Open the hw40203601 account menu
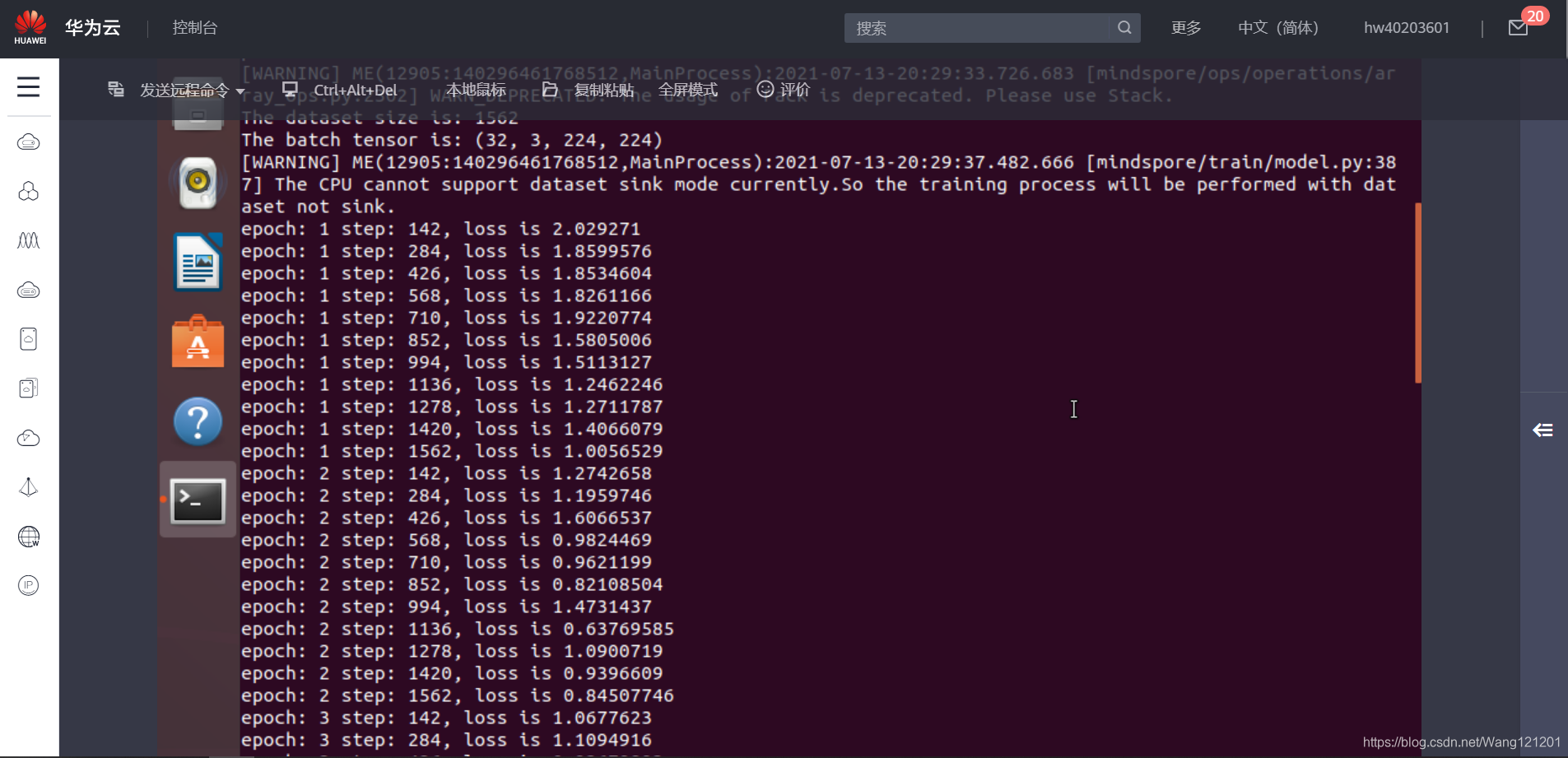Image resolution: width=1568 pixels, height=758 pixels. tap(1407, 28)
